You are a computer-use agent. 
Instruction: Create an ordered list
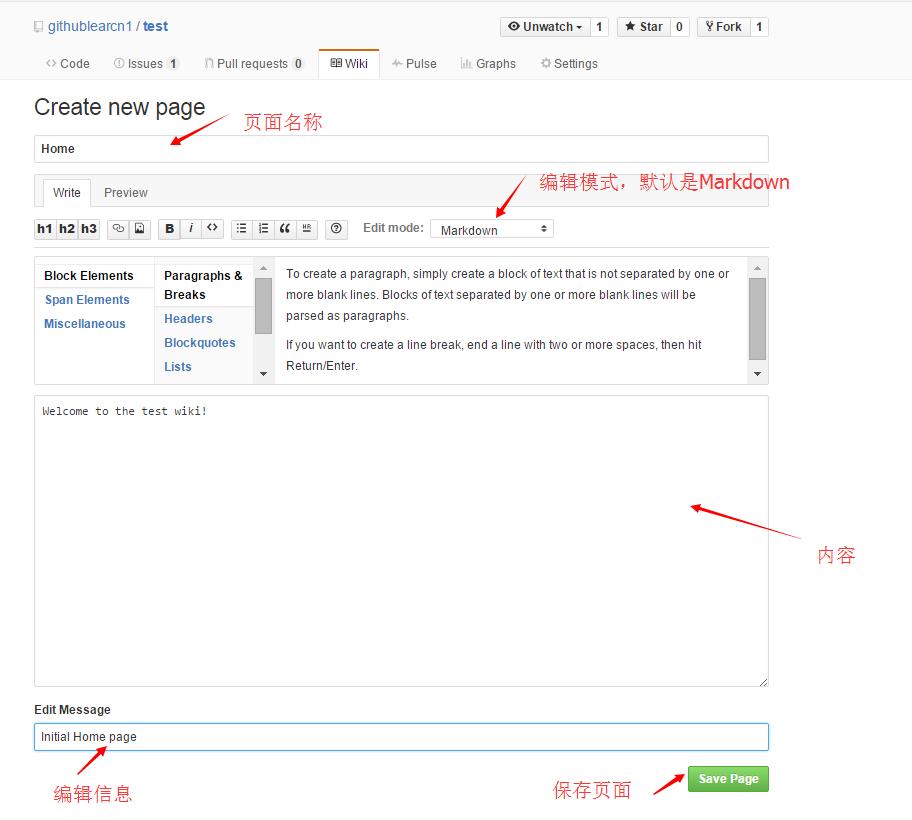pyautogui.click(x=263, y=228)
